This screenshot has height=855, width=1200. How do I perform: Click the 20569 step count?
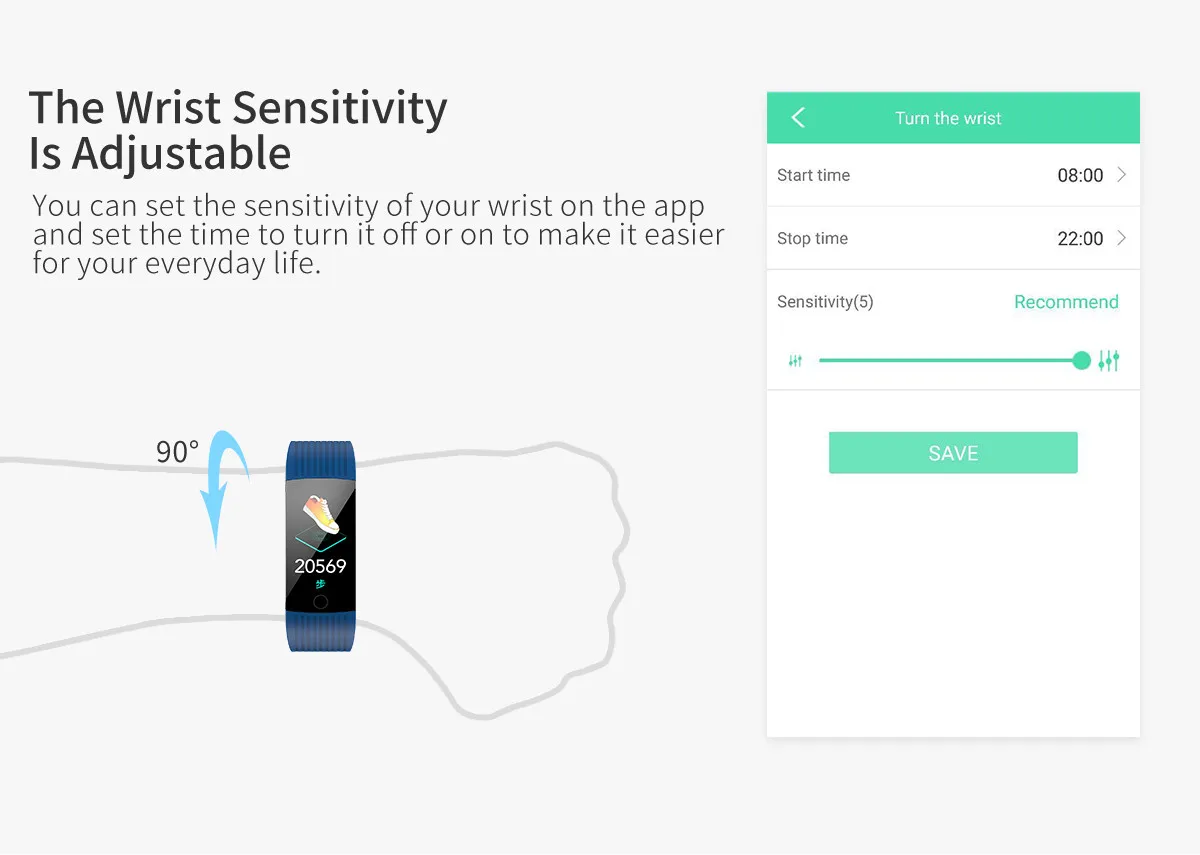tap(320, 566)
